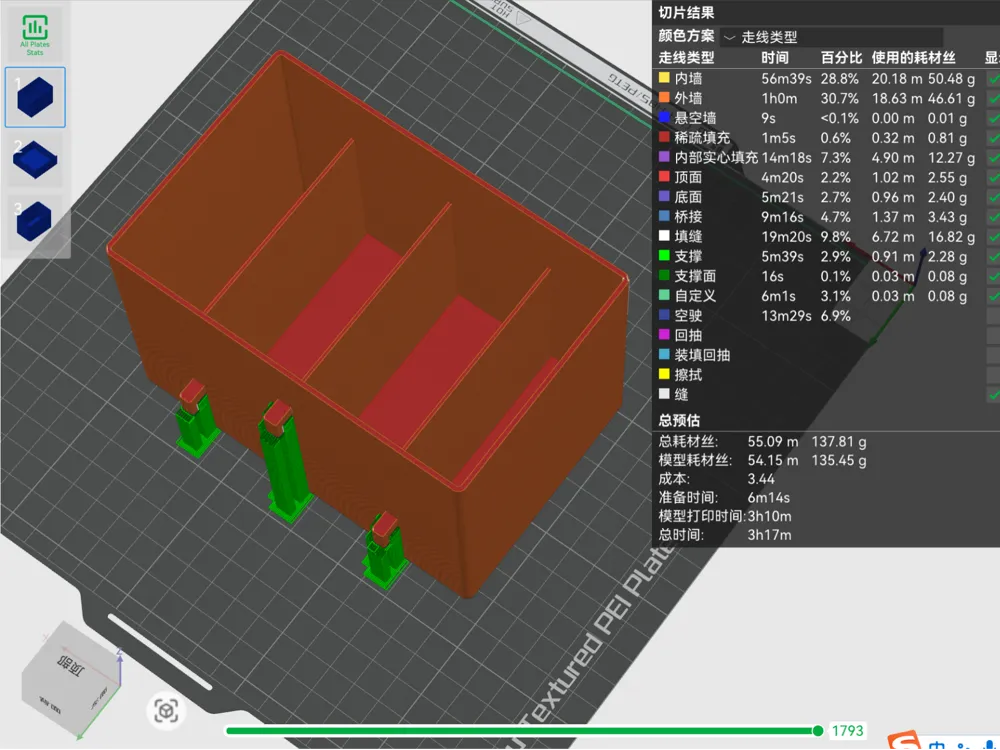Enable visibility checkbox for 空驶 row
1000x750 pixels.
click(993, 316)
